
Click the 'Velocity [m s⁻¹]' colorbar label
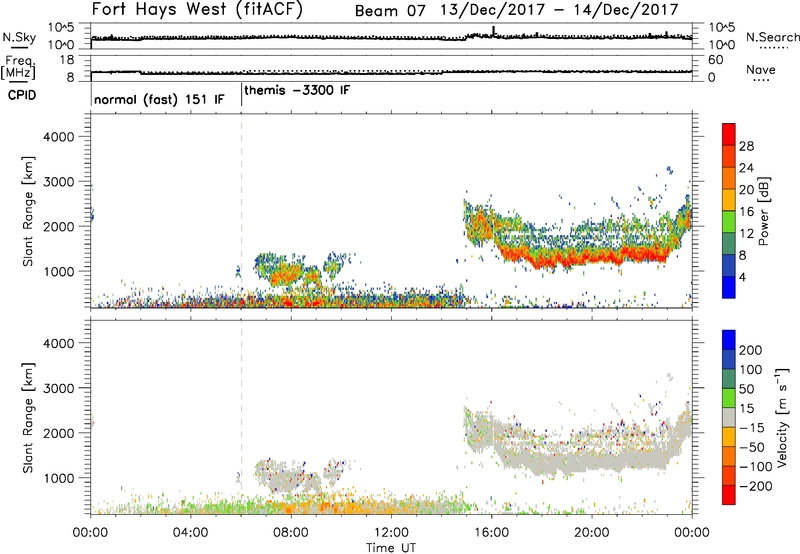click(783, 417)
